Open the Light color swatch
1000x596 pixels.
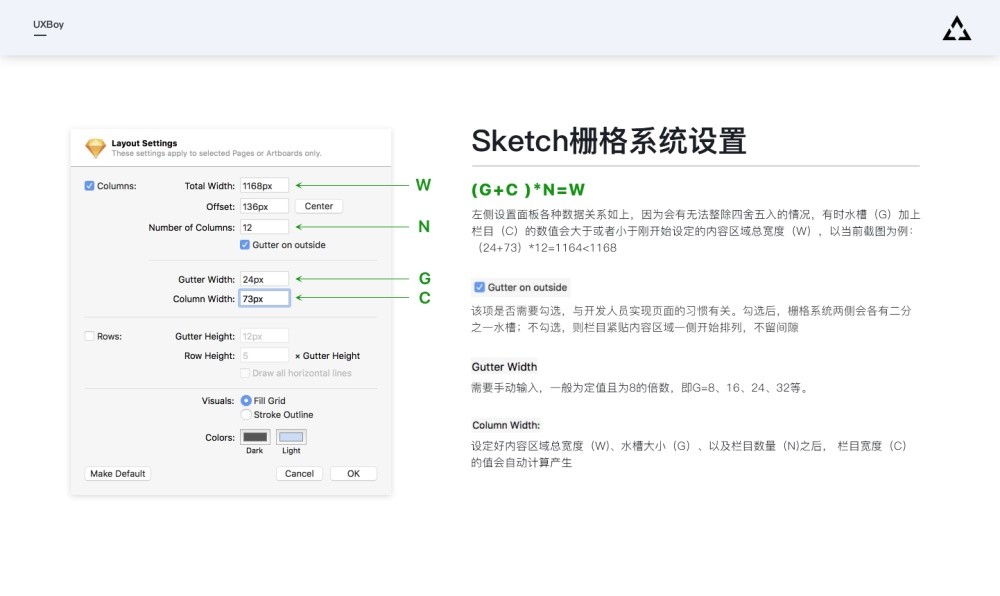pos(291,437)
